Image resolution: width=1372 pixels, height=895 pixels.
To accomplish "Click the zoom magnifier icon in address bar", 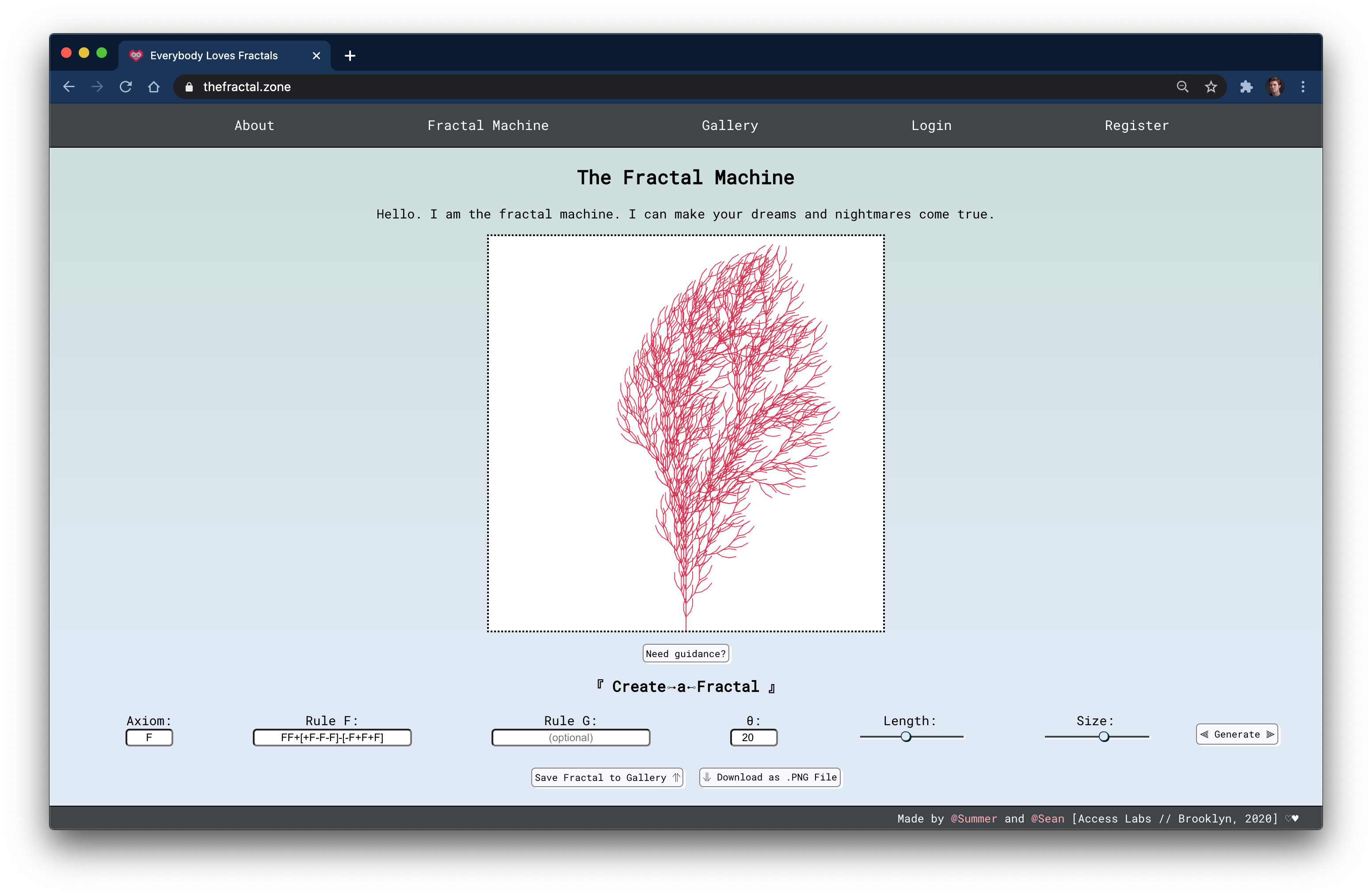I will pyautogui.click(x=1182, y=87).
